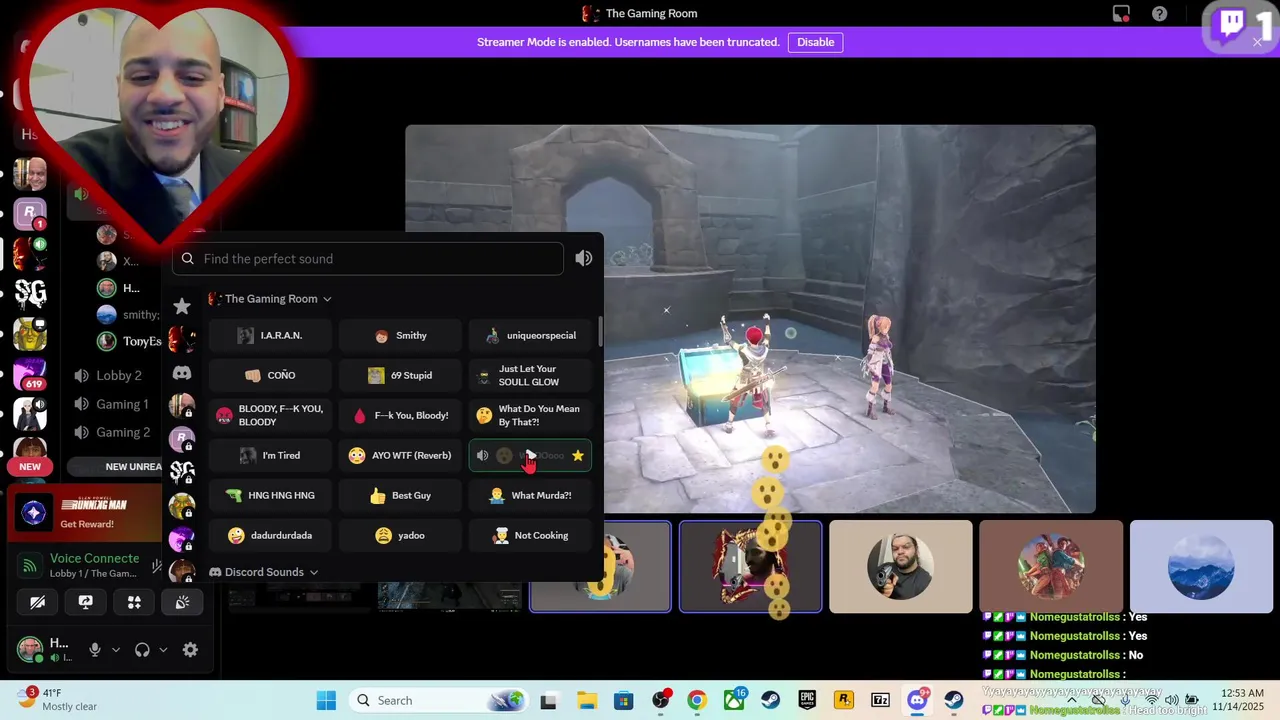
Task: Preview hovered sound with speaker icon
Action: [482, 455]
